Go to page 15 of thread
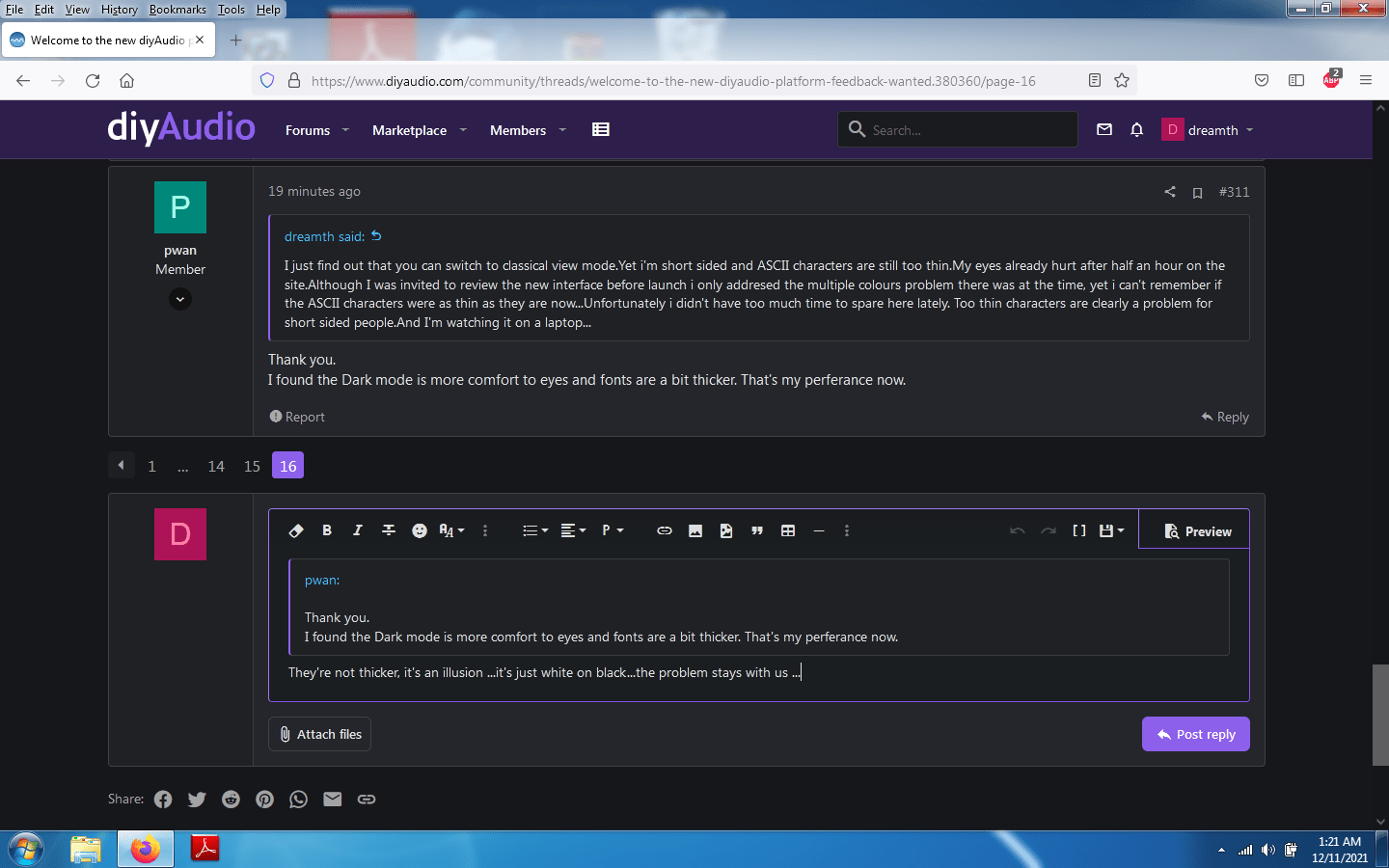Viewport: 1389px width, 868px height. tap(252, 466)
